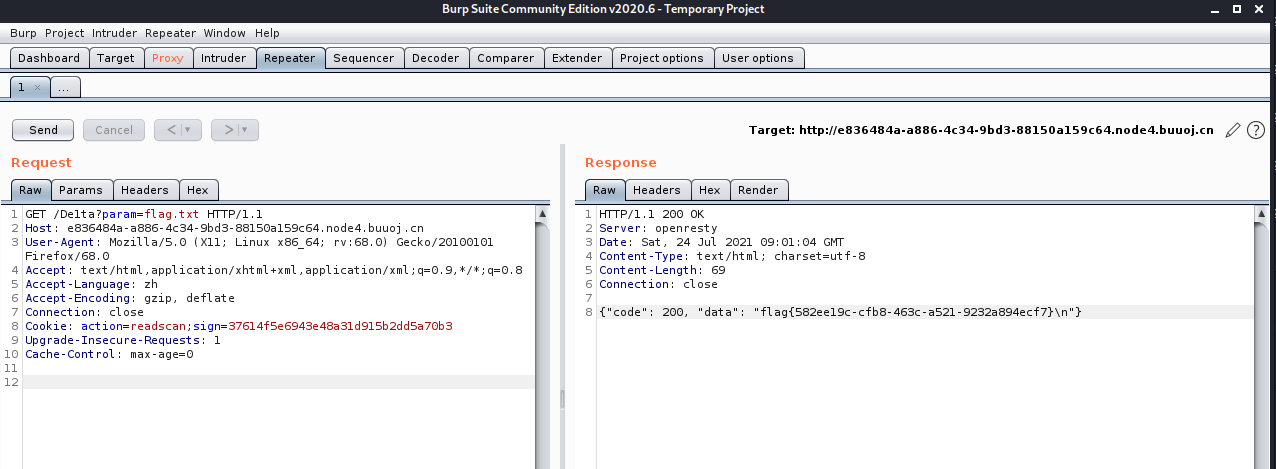Image resolution: width=1276 pixels, height=469 pixels.
Task: Click the Target URL label
Action: click(981, 130)
